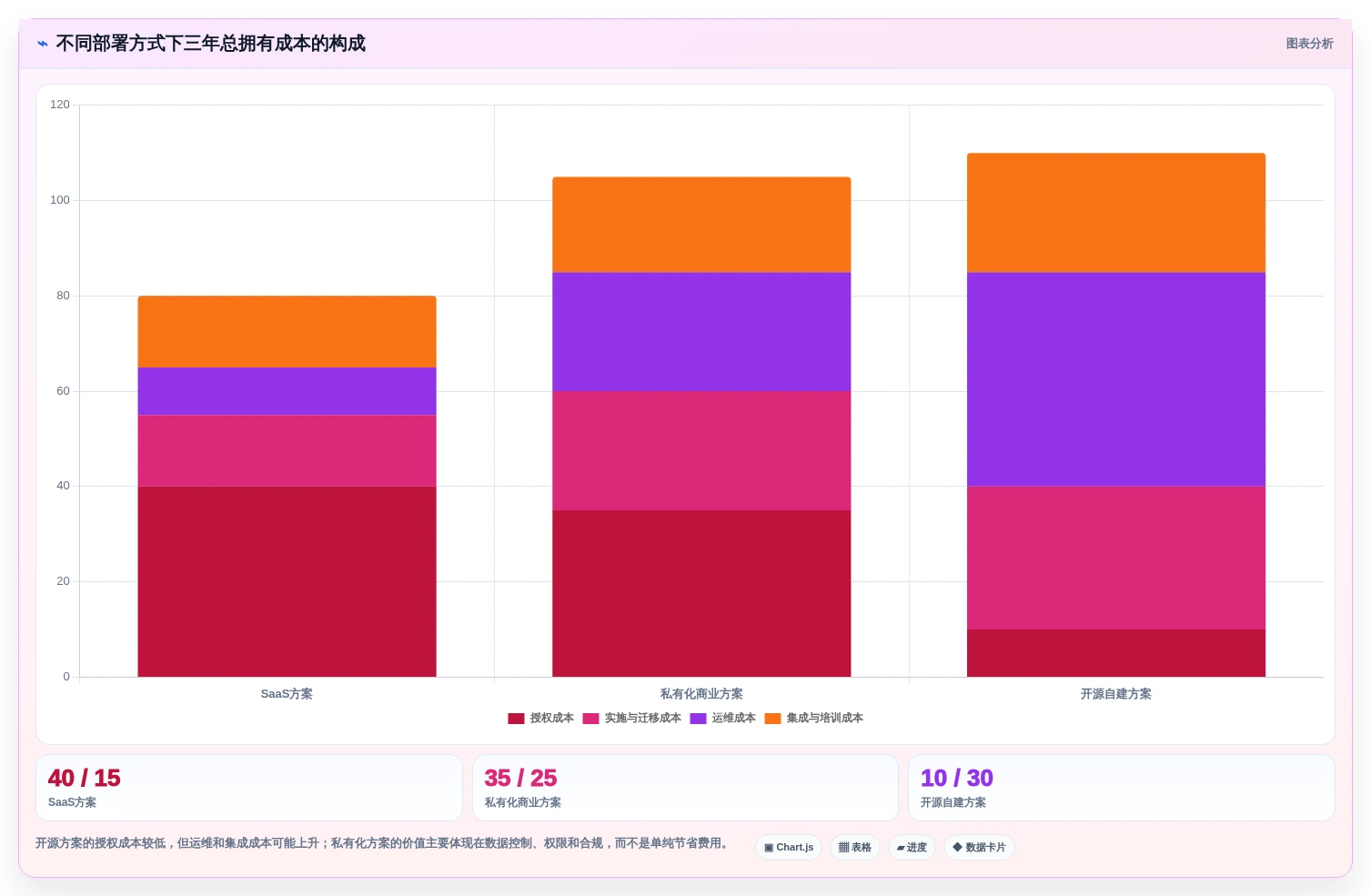The height and width of the screenshot is (896, 1371).
Task: Toggle the 实施与迁移成本 legend swatch
Action: point(590,719)
